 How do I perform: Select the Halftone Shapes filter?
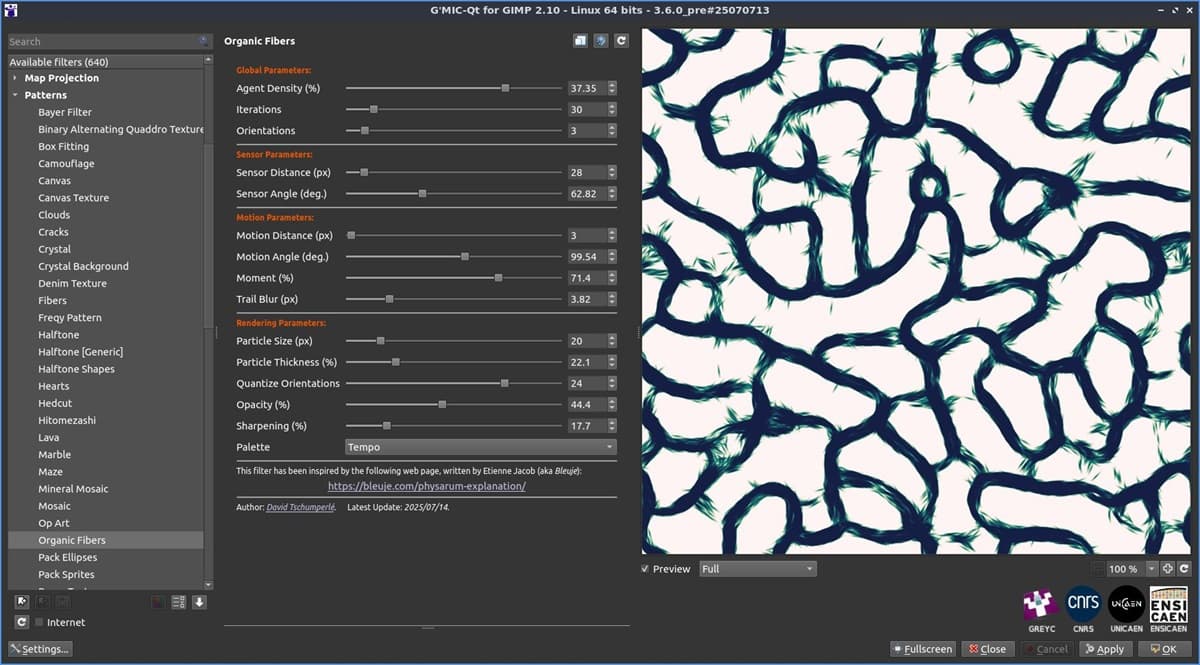tap(76, 369)
